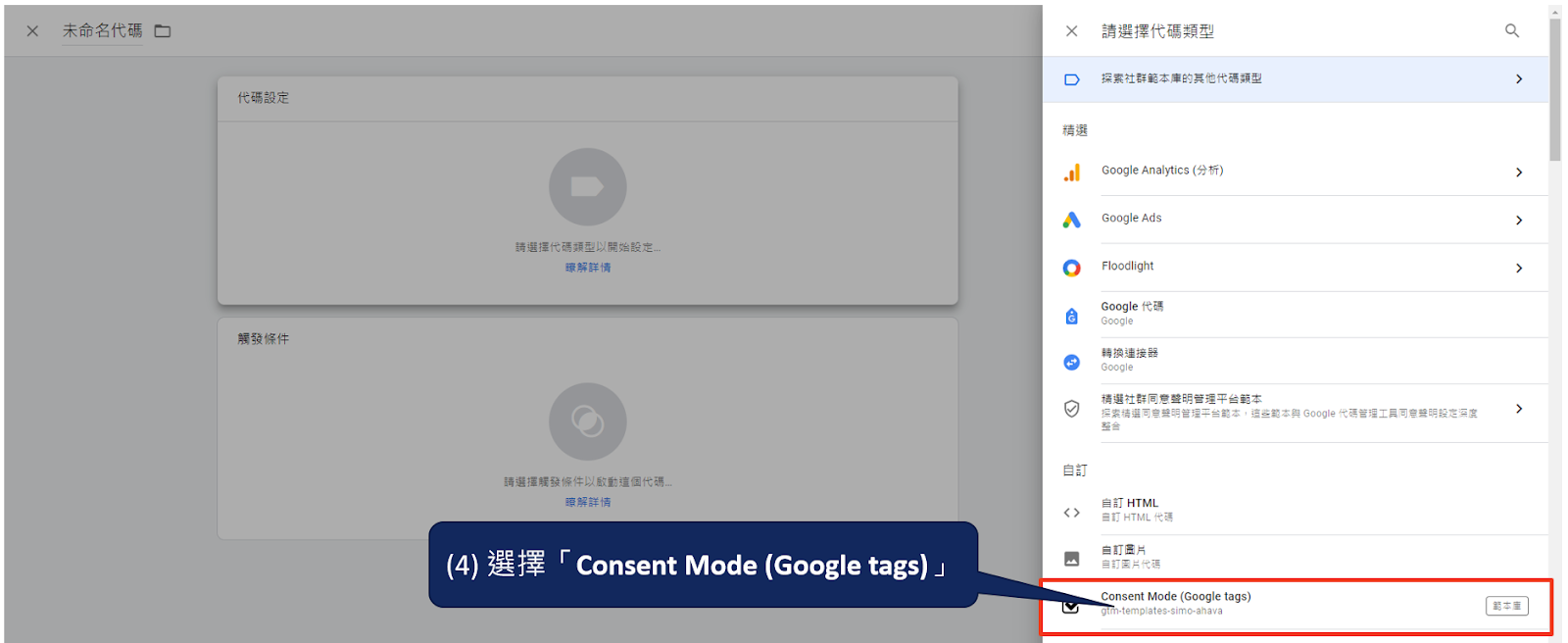Screen dimensions: 1568x643
Task: Click 請選擇代碼類型以開始設定 placeholder text
Action: [x=588, y=247]
